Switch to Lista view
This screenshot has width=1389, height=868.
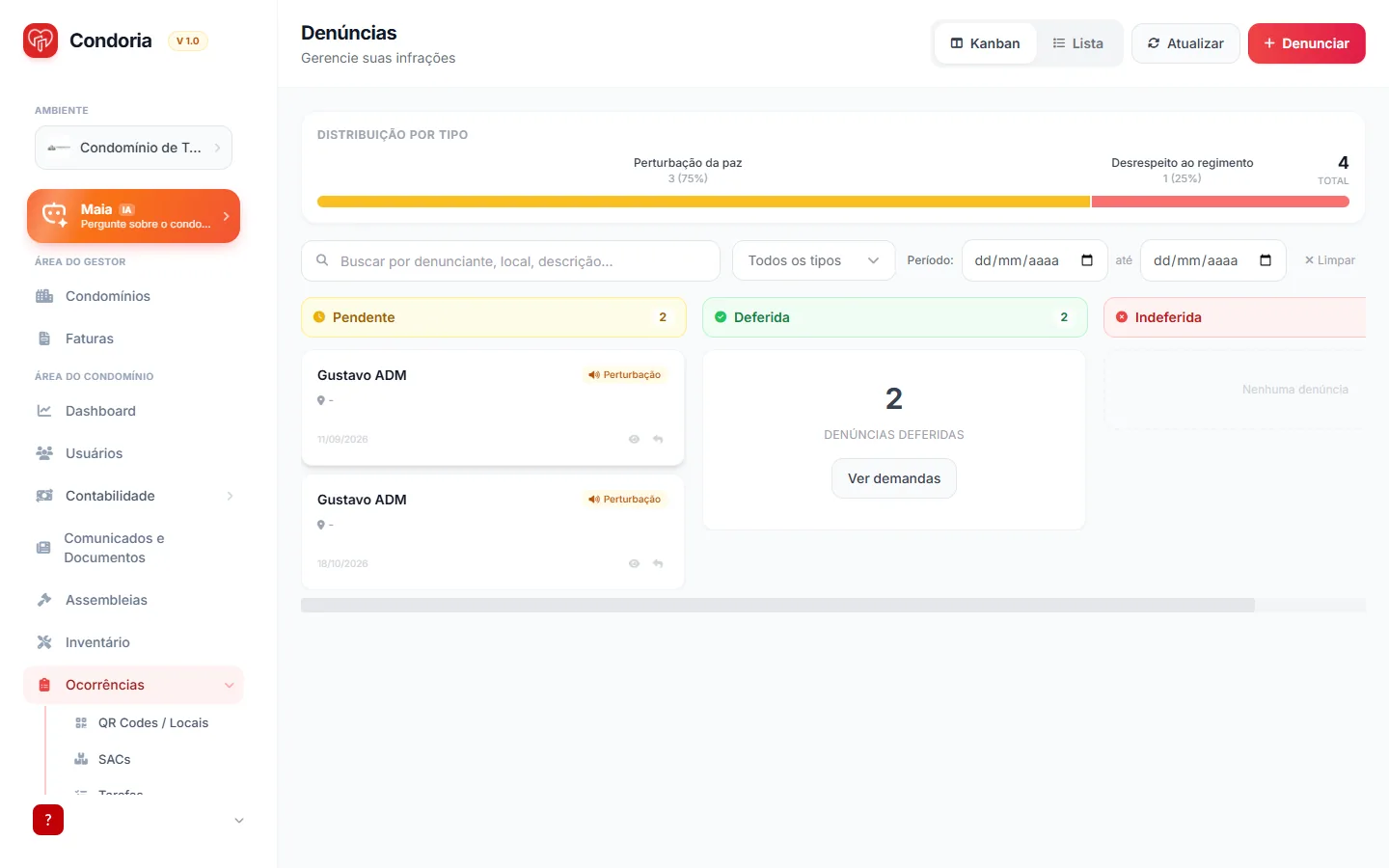pyautogui.click(x=1077, y=43)
